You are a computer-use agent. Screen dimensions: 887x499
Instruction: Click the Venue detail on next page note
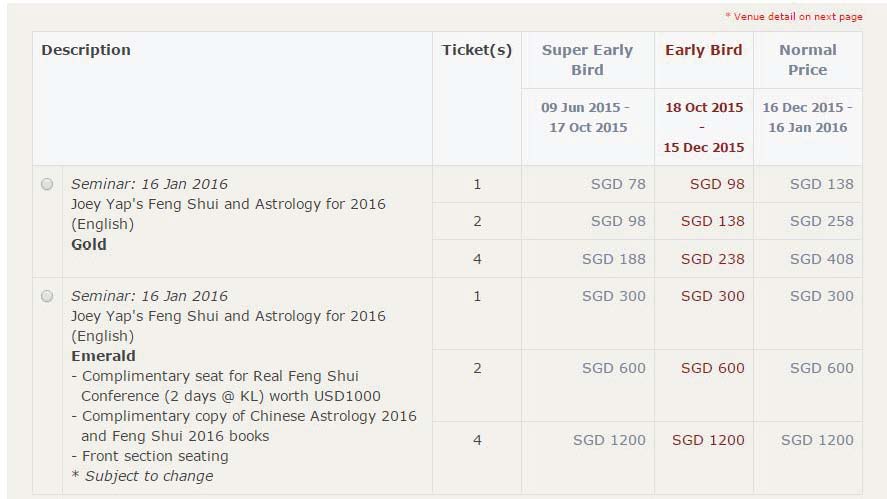(x=794, y=17)
